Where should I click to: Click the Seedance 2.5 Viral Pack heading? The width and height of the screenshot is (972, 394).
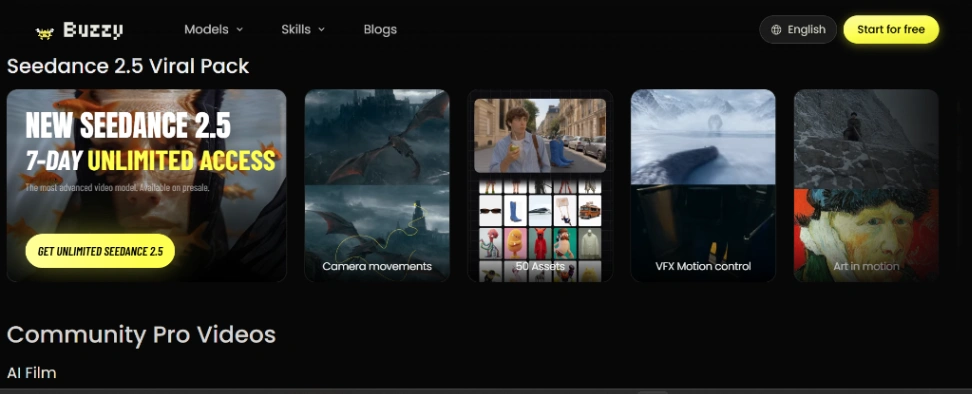[x=128, y=66]
